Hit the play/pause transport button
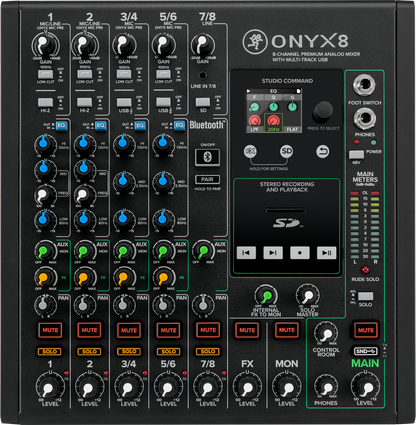Image resolution: width=416 pixels, height=425 pixels. (x=326, y=253)
